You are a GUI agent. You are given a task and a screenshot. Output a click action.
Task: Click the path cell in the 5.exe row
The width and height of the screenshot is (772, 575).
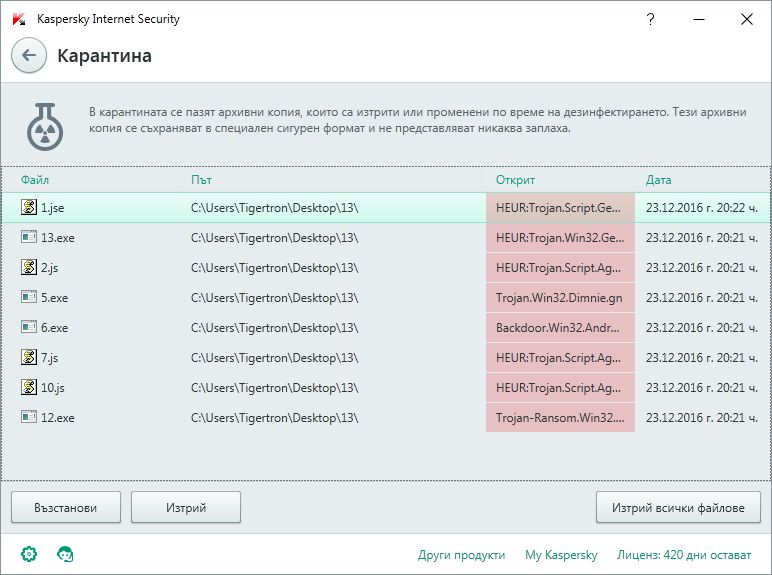275,298
